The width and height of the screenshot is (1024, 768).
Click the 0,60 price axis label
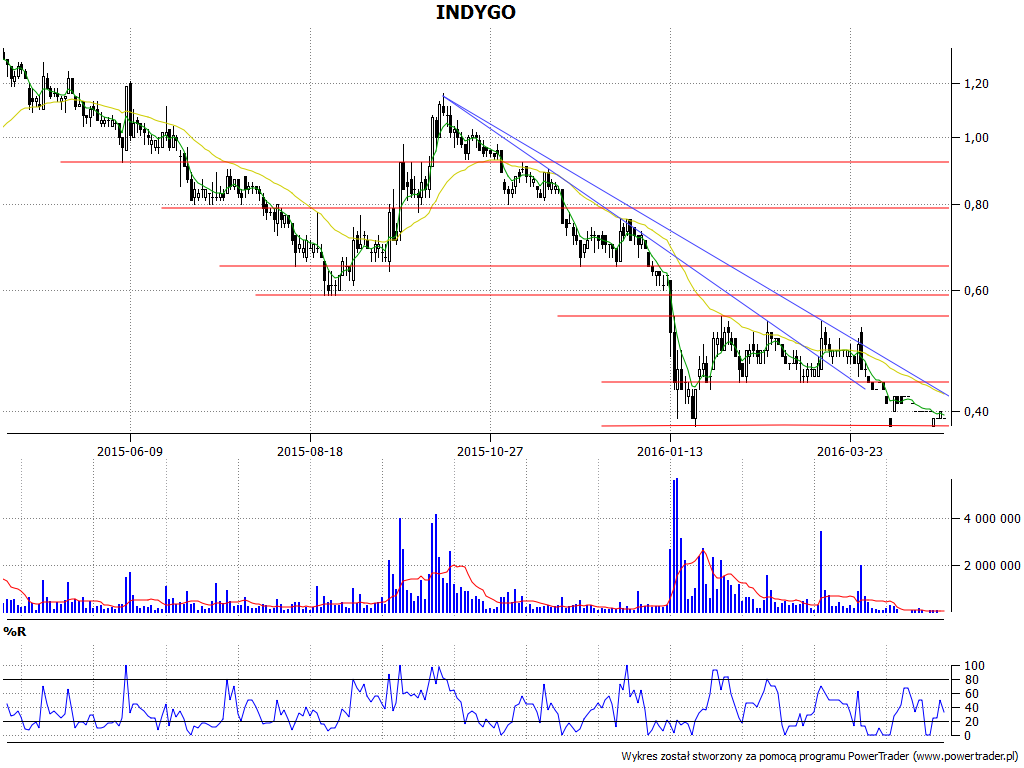pos(976,291)
